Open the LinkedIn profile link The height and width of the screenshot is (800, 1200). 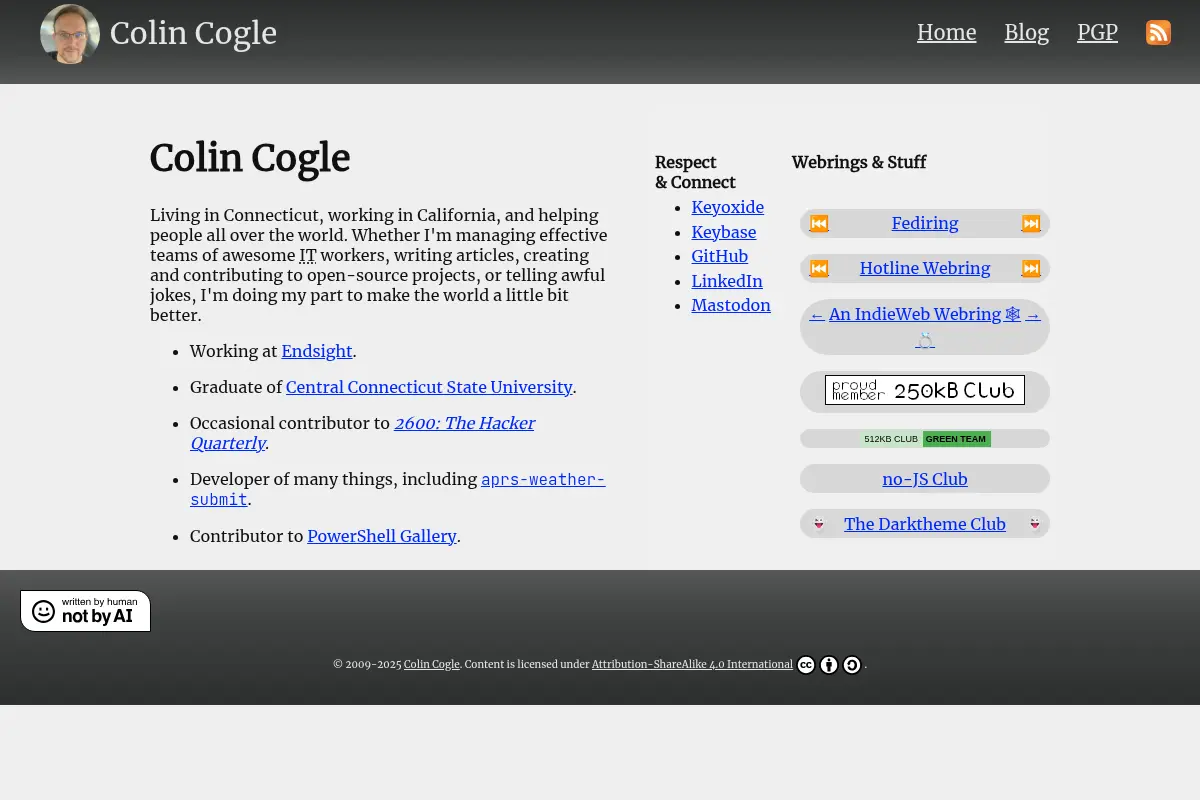[x=727, y=281]
